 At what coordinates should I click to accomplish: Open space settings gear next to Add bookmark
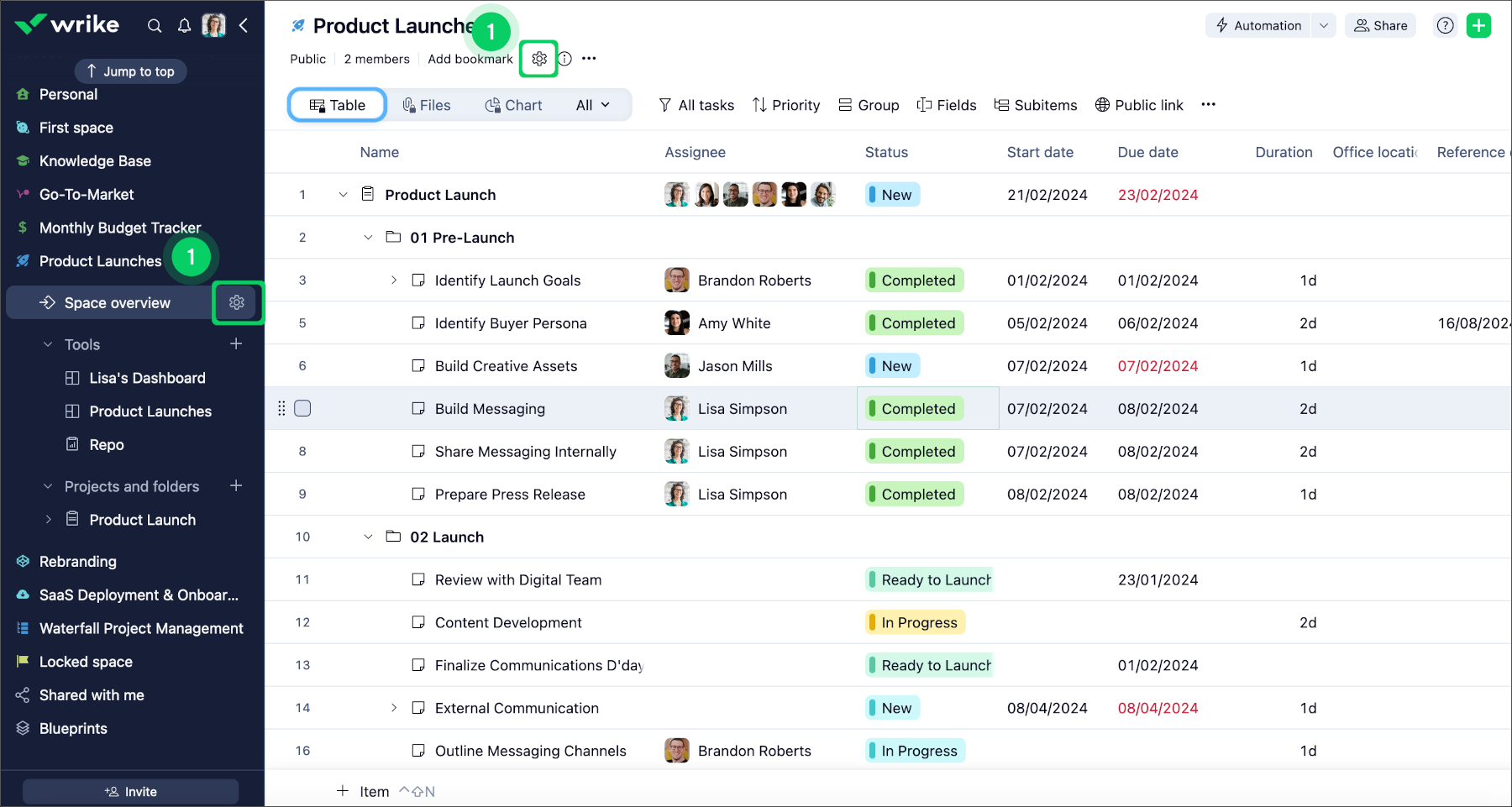(x=539, y=59)
